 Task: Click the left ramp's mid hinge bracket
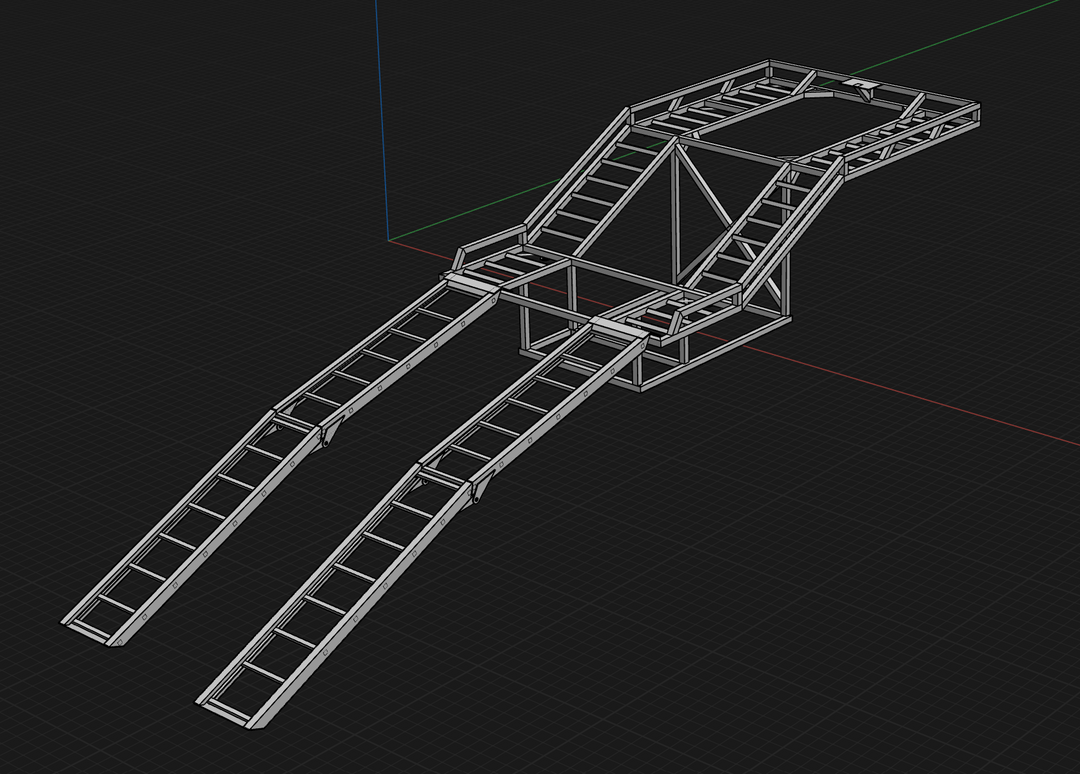[x=328, y=434]
